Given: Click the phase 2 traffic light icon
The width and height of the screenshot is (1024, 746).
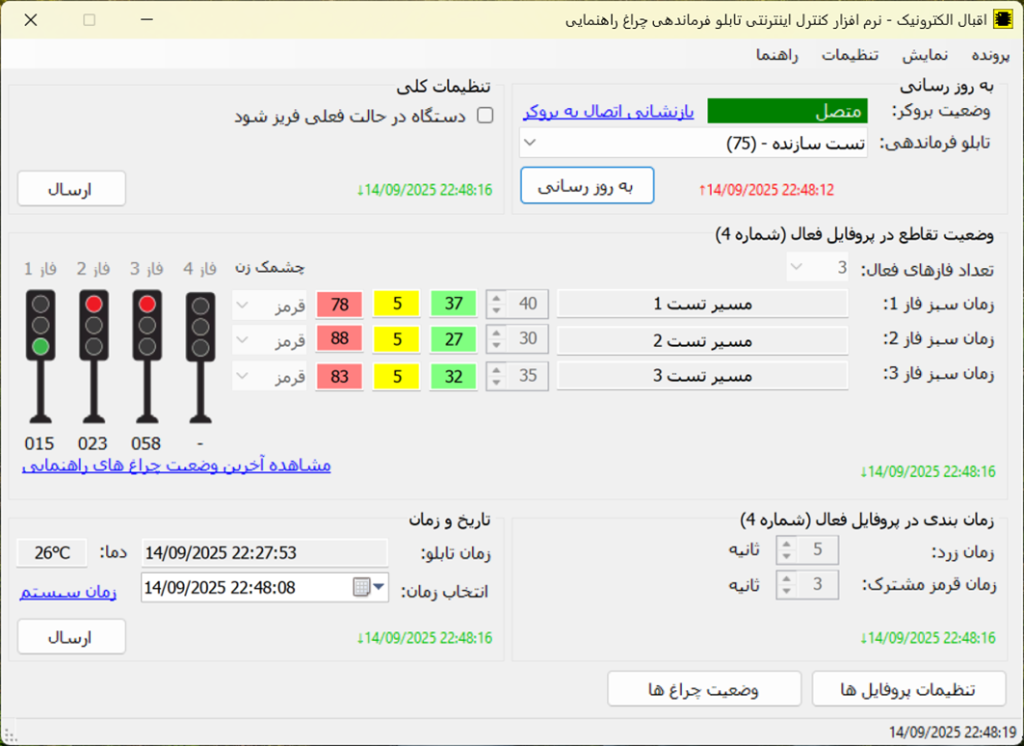Looking at the screenshot, I should [x=94, y=355].
